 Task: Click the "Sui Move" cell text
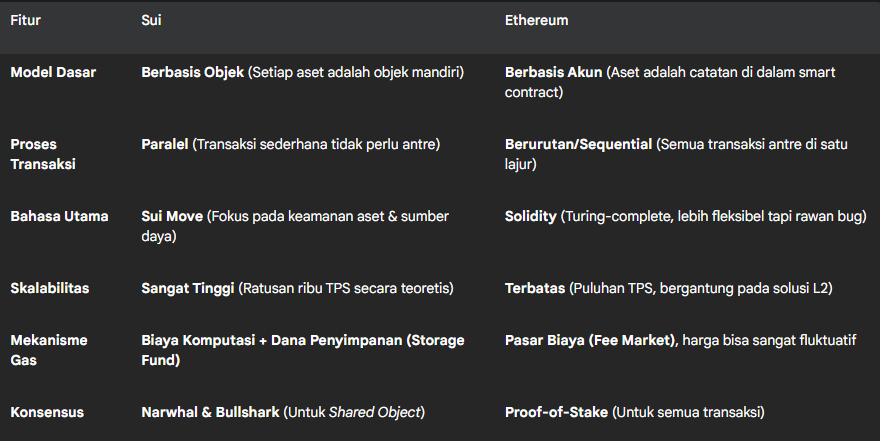pyautogui.click(x=172, y=217)
